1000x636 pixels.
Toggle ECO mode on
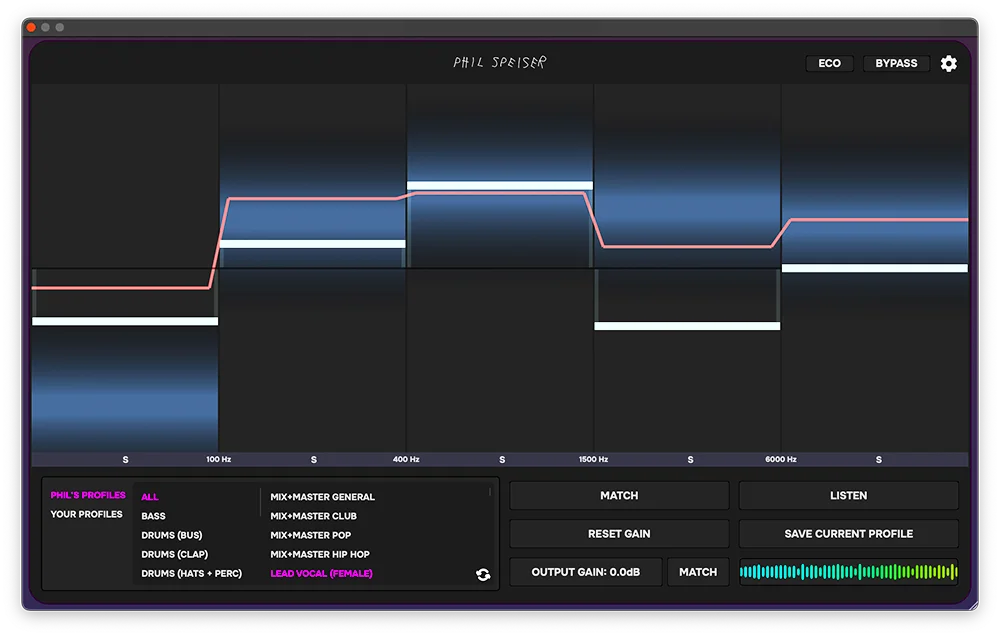pyautogui.click(x=829, y=63)
